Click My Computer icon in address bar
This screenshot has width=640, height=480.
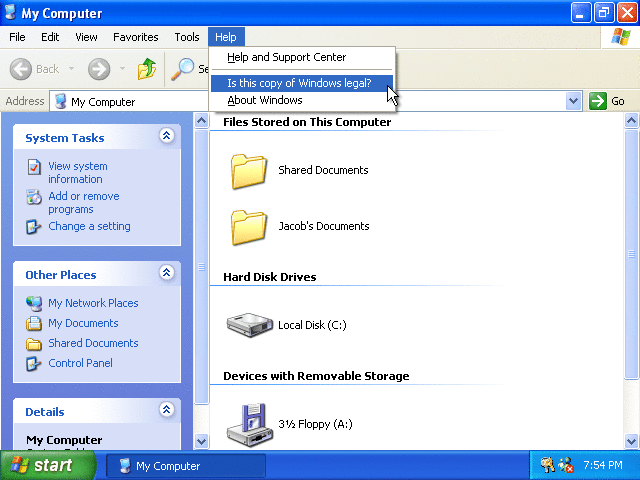[x=60, y=101]
